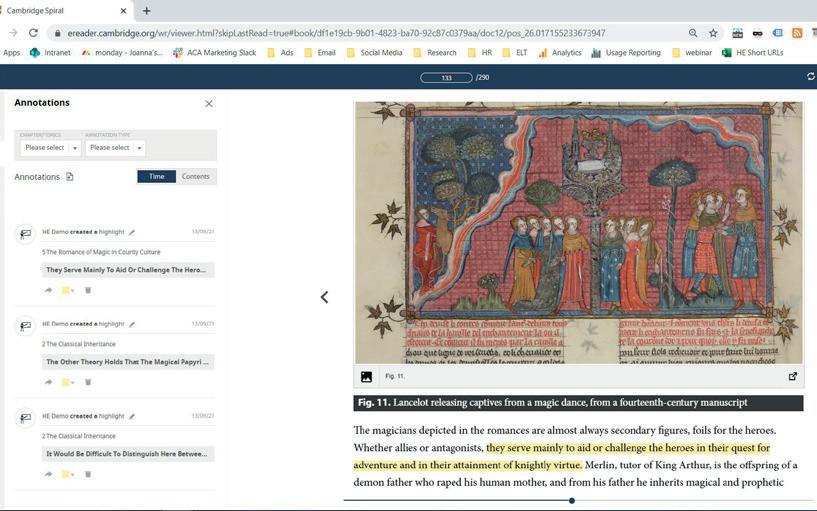817x511 pixels.
Task: Open the Apps bookmark
Action: point(11,53)
